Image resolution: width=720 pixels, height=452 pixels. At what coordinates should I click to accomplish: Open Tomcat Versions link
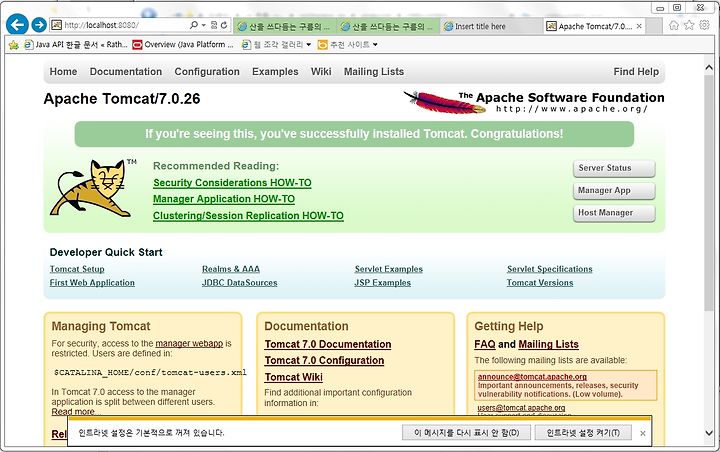(x=540, y=283)
